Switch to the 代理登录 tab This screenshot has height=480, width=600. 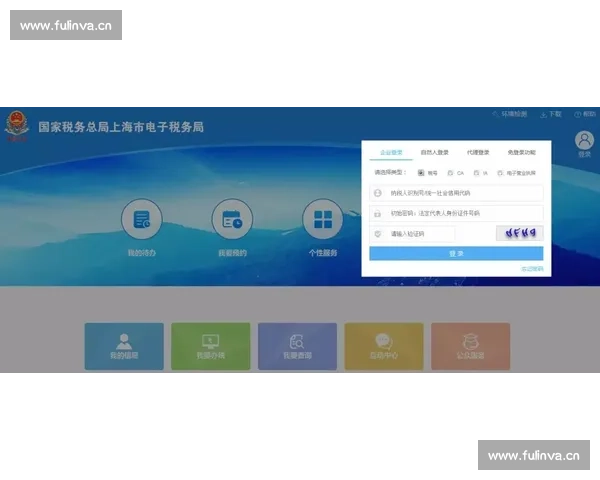478,152
